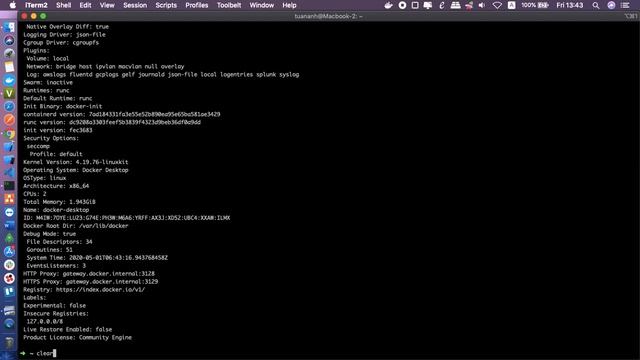Screen dimensions: 640x360
Task: Click the 'HTTP Proxy: gateway.docker.internal:3128' line
Action: coord(89,273)
